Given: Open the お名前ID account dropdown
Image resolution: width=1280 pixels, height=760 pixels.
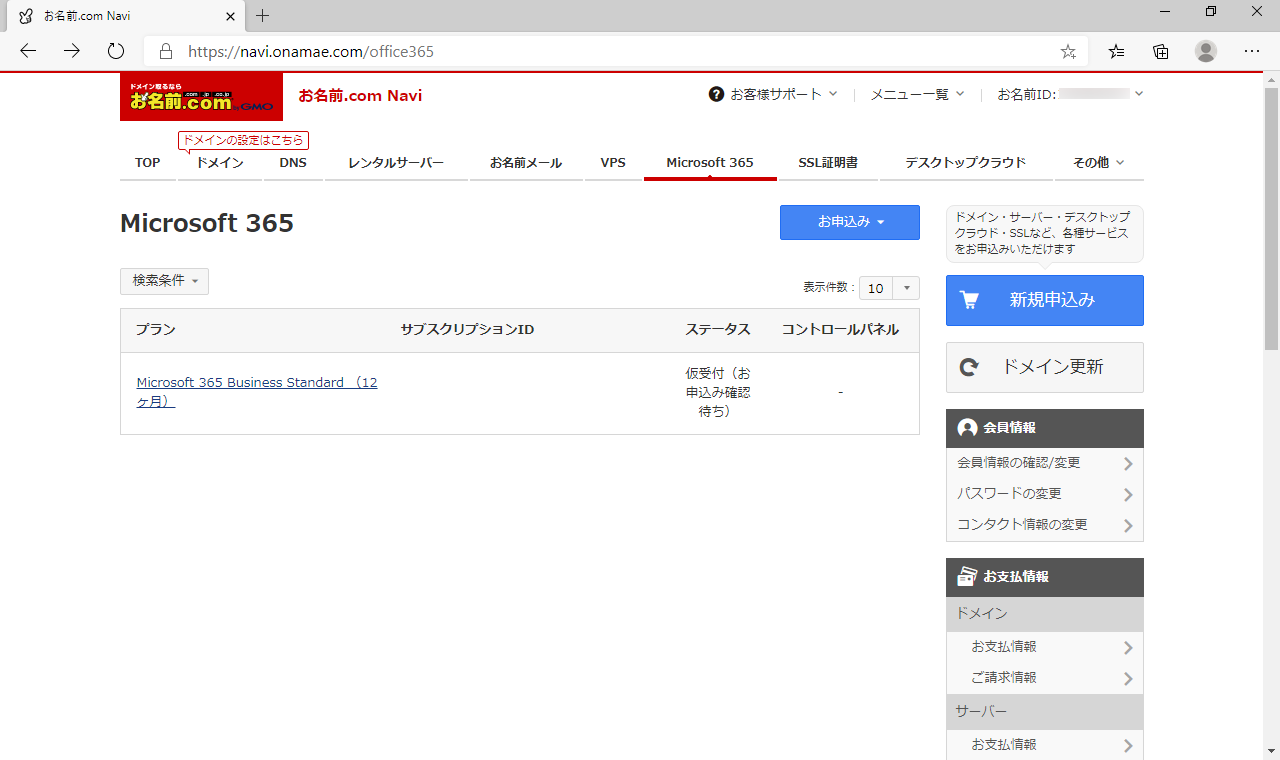Looking at the screenshot, I should tap(1070, 94).
